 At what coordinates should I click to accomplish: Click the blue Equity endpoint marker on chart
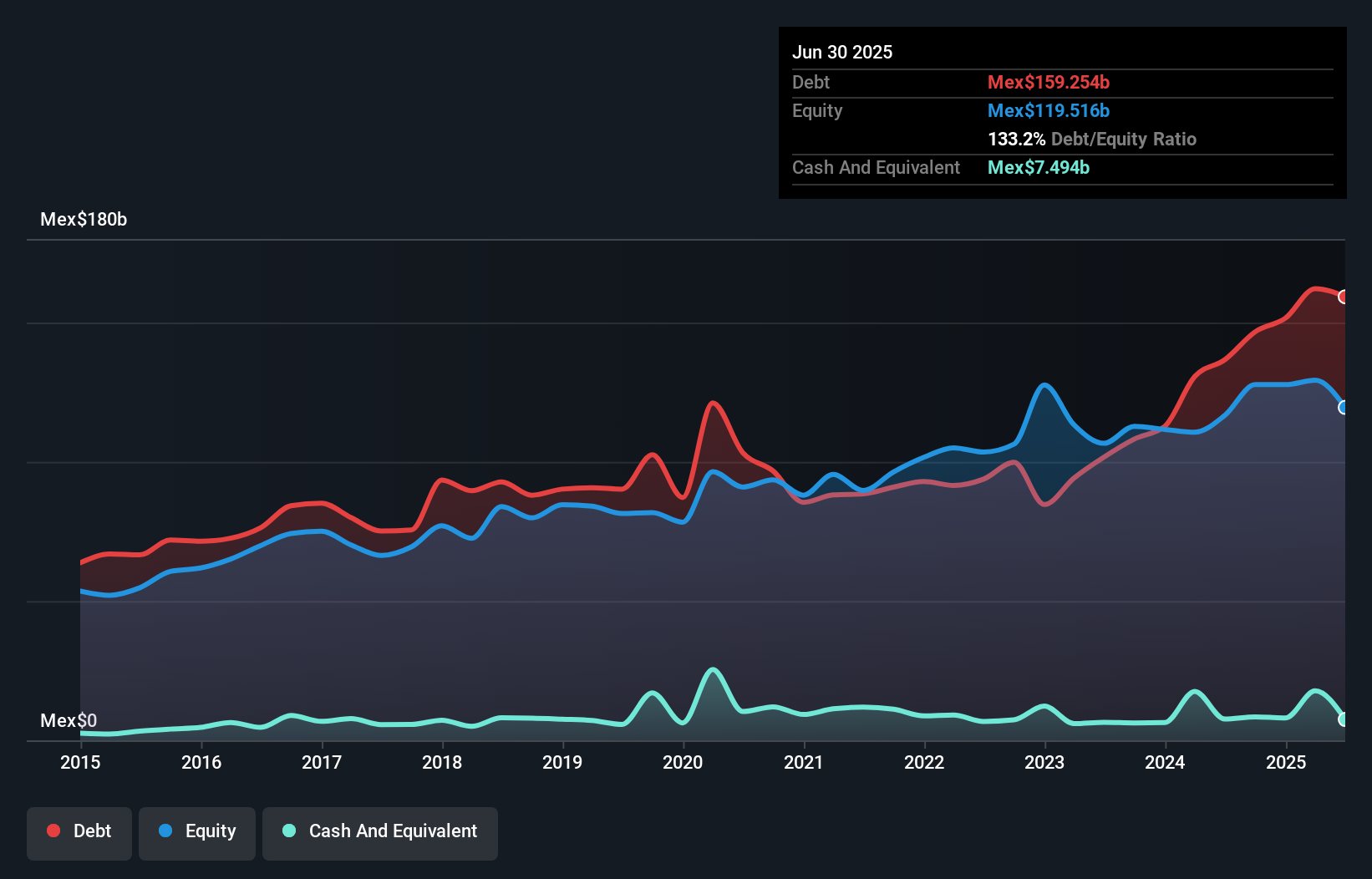1343,408
